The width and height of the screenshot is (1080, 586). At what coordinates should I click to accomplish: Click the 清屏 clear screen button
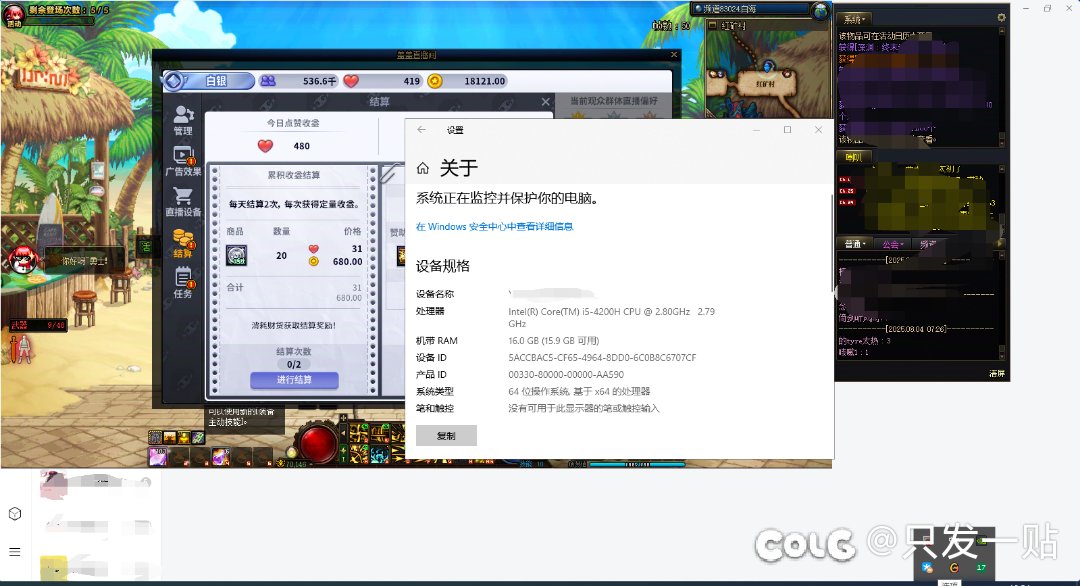click(x=997, y=373)
